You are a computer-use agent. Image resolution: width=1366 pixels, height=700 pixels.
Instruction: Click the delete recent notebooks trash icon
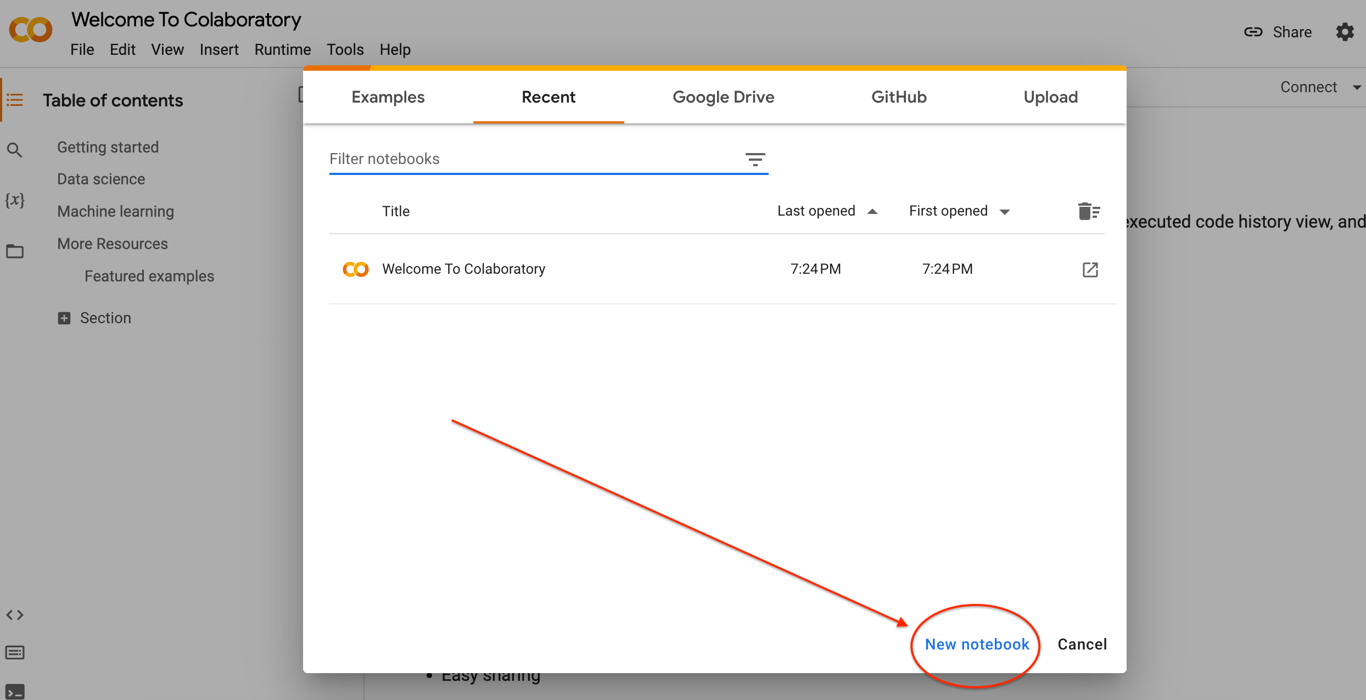pos(1089,211)
